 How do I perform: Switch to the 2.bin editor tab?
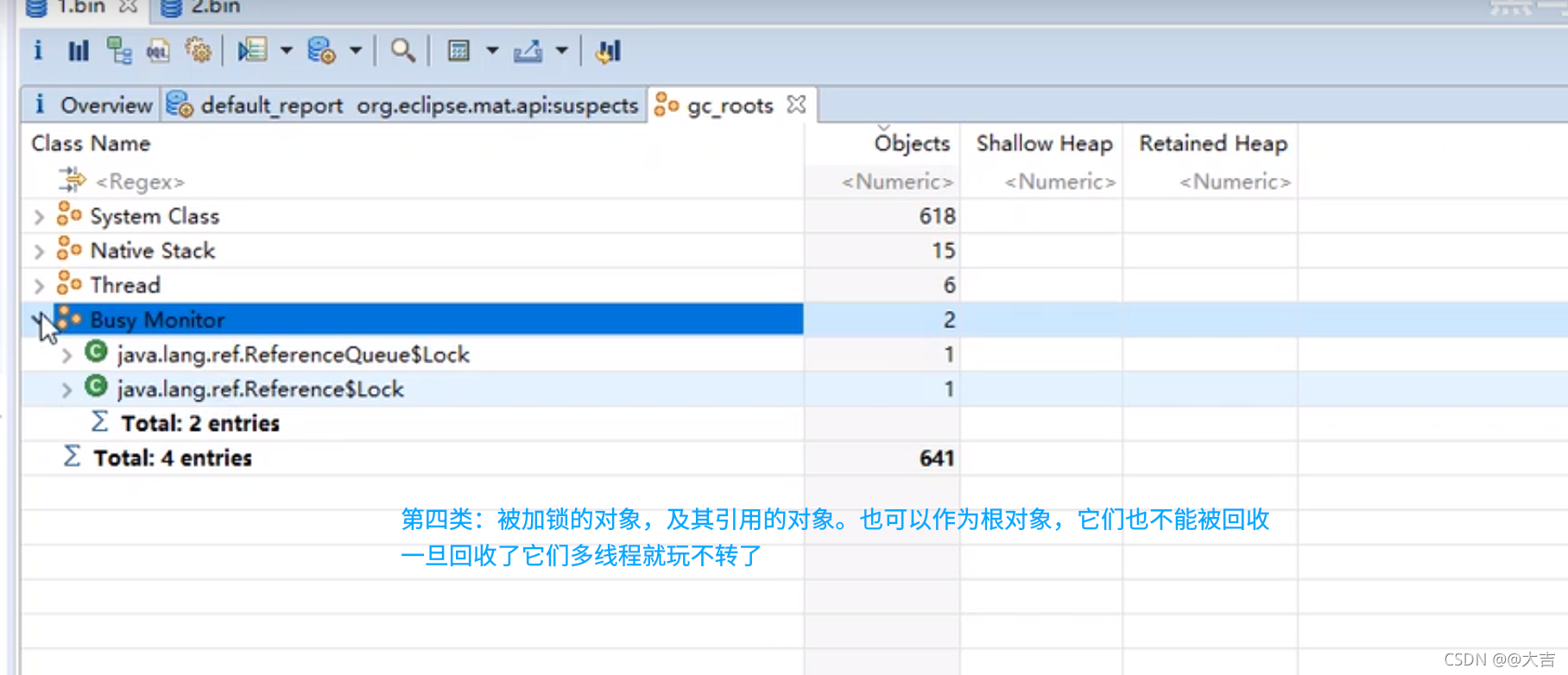tap(201, 8)
